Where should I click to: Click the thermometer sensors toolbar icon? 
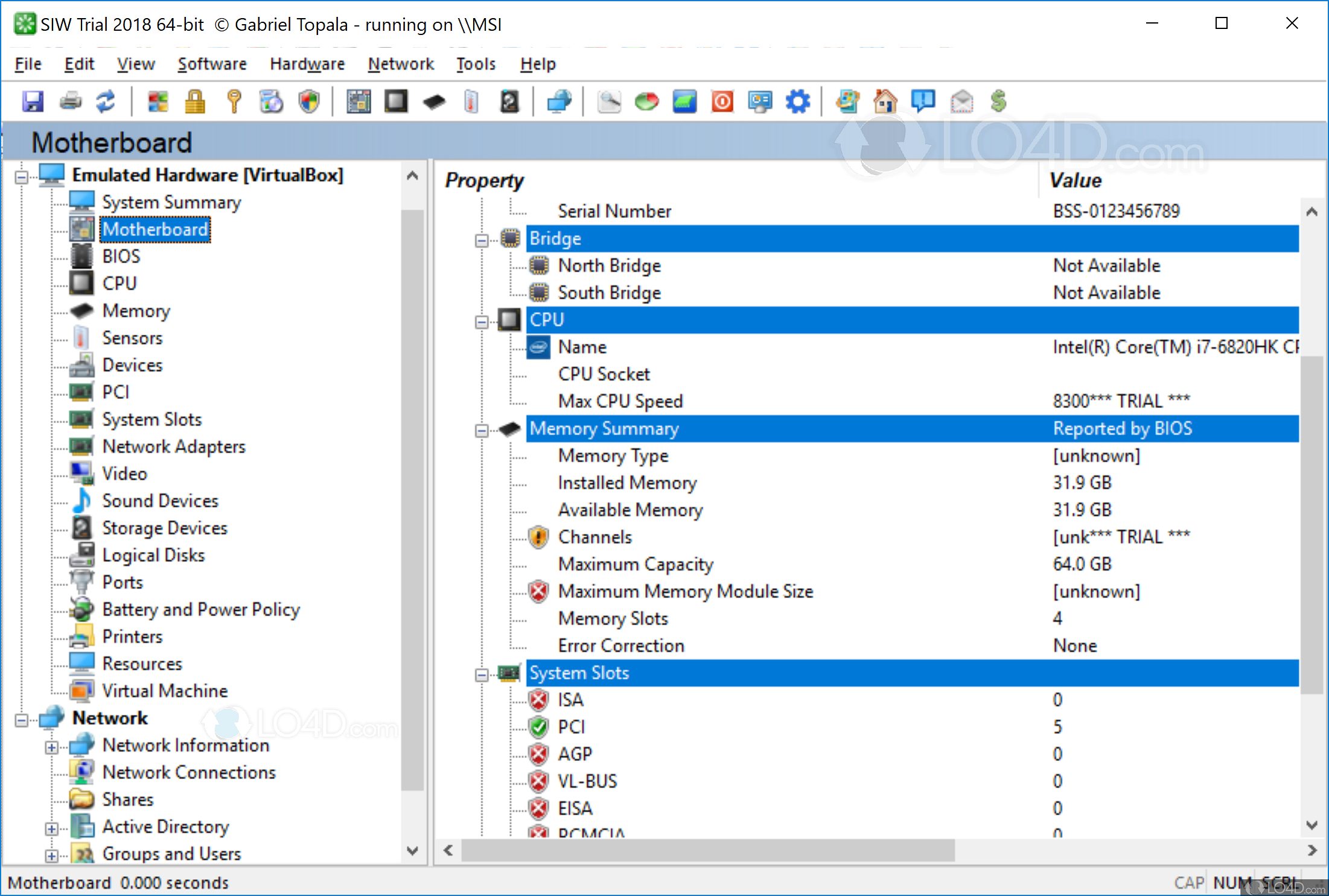(x=471, y=101)
